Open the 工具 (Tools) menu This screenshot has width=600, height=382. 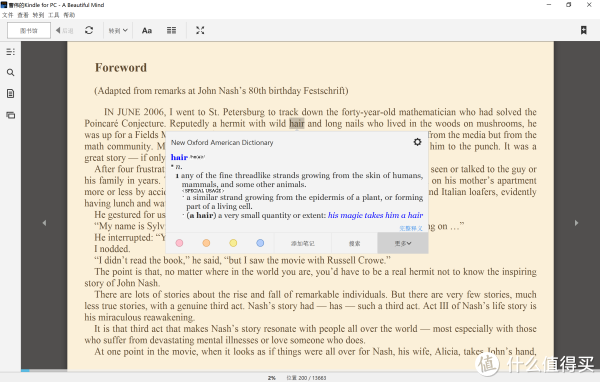54,15
